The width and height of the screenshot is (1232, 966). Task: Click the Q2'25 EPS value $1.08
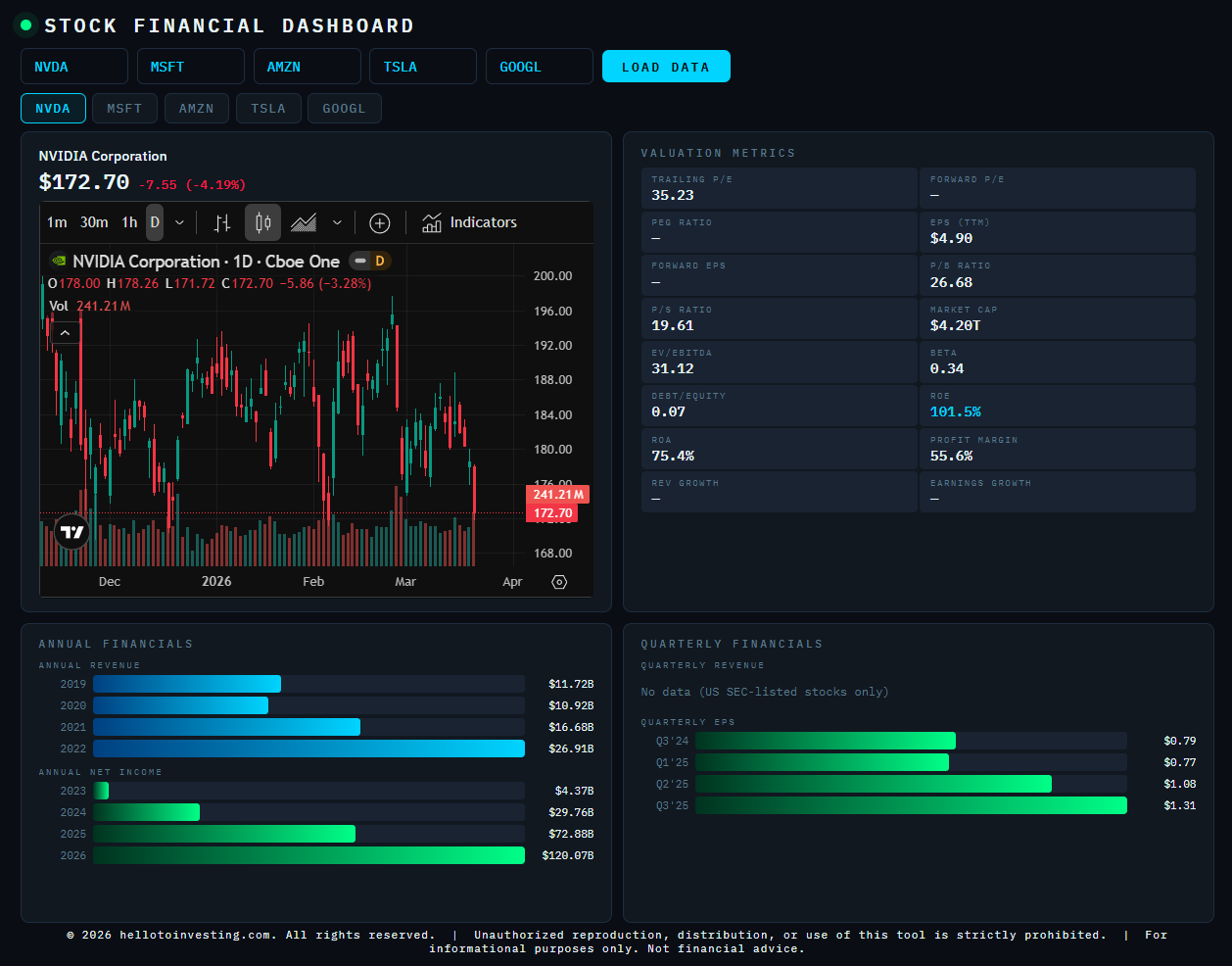tap(1180, 784)
